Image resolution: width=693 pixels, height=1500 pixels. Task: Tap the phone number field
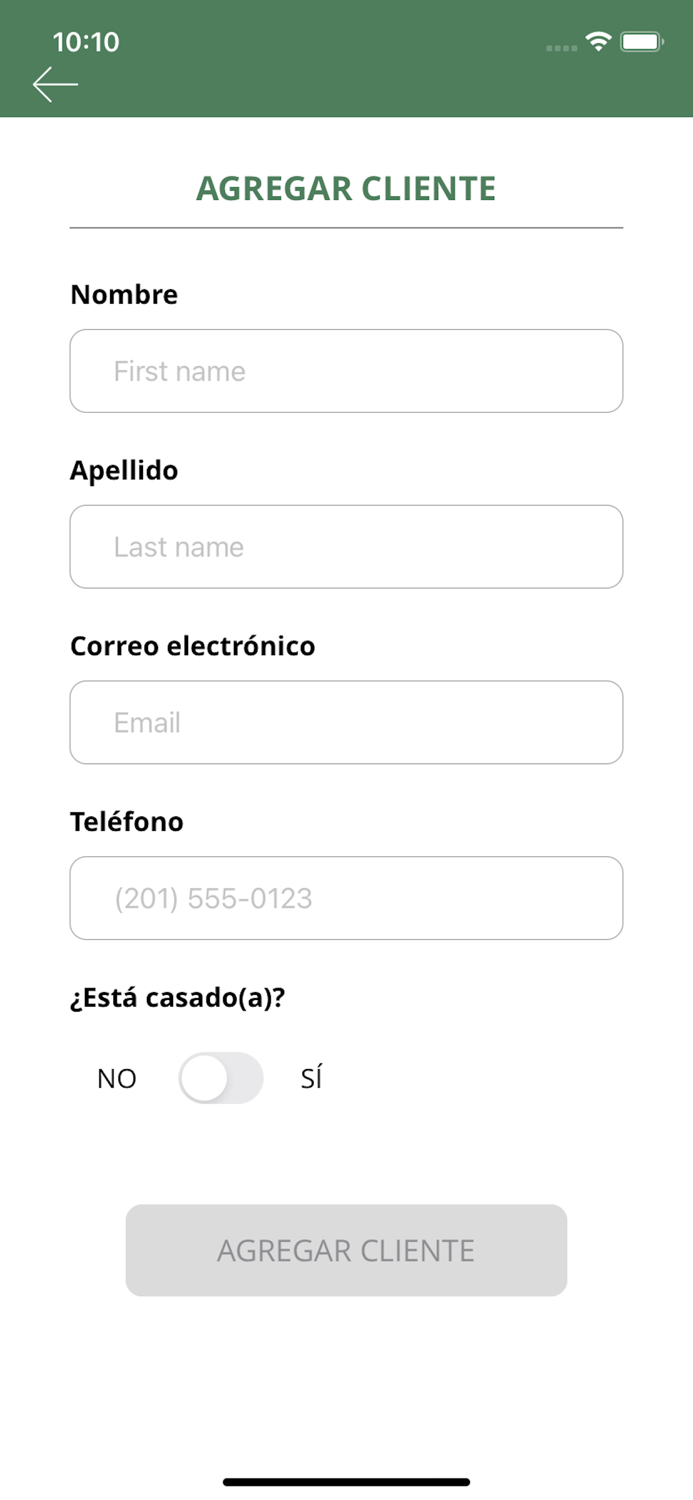[346, 898]
